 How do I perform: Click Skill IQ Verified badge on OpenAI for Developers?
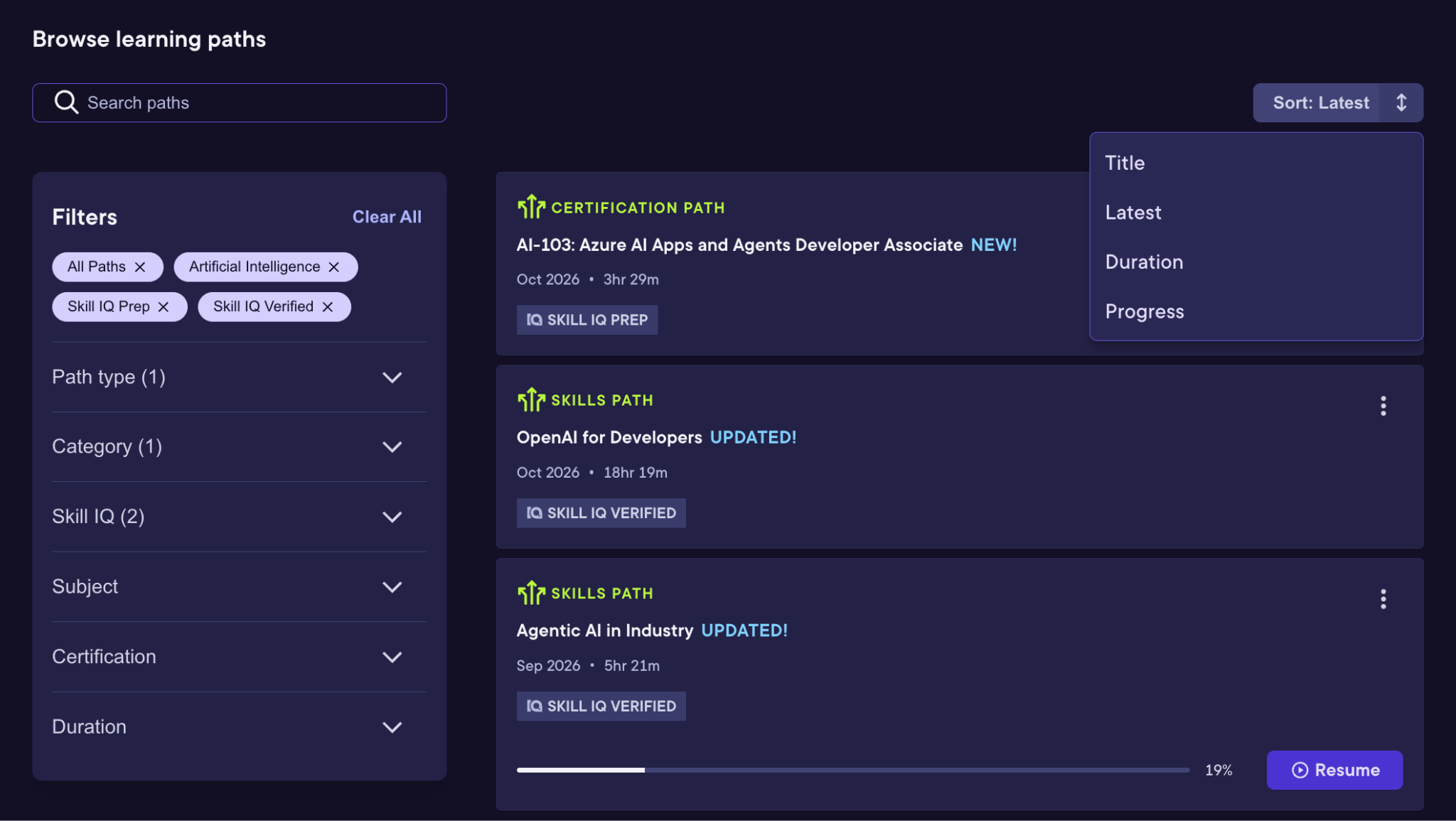(x=601, y=513)
